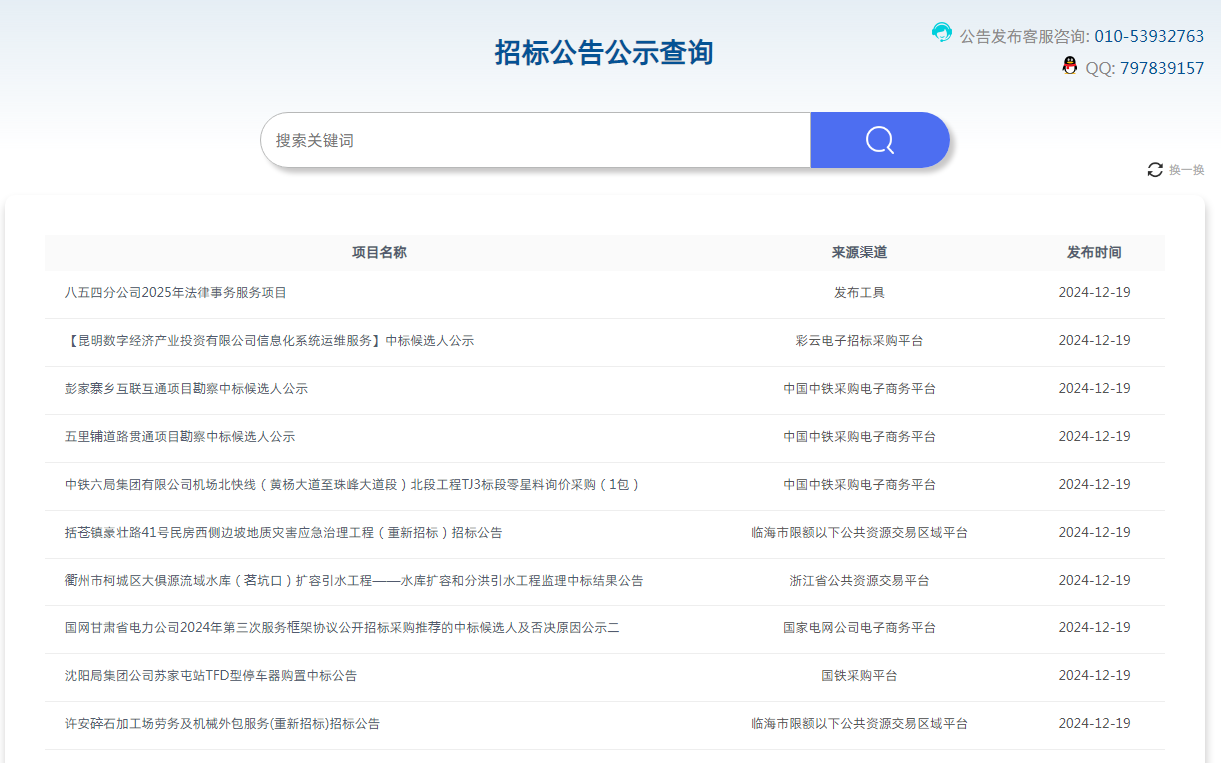
Task: Click the 发布时间 column header
Action: [x=1094, y=252]
